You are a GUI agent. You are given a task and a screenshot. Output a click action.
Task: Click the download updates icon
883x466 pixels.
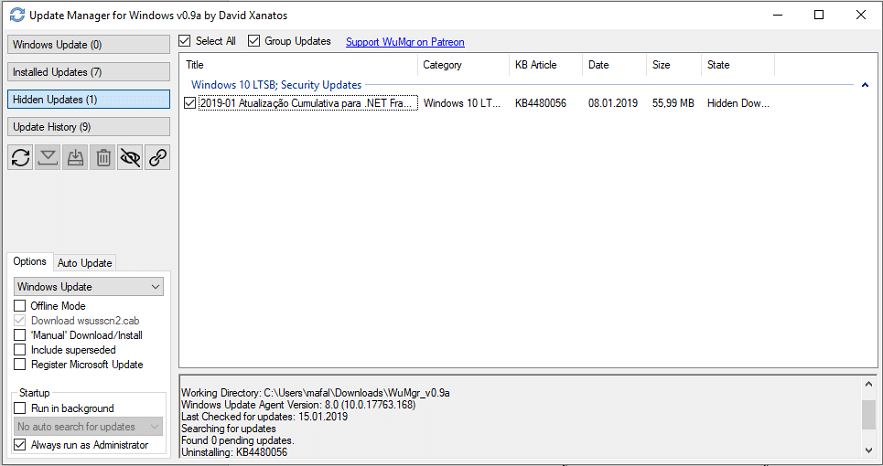pyautogui.click(x=48, y=158)
